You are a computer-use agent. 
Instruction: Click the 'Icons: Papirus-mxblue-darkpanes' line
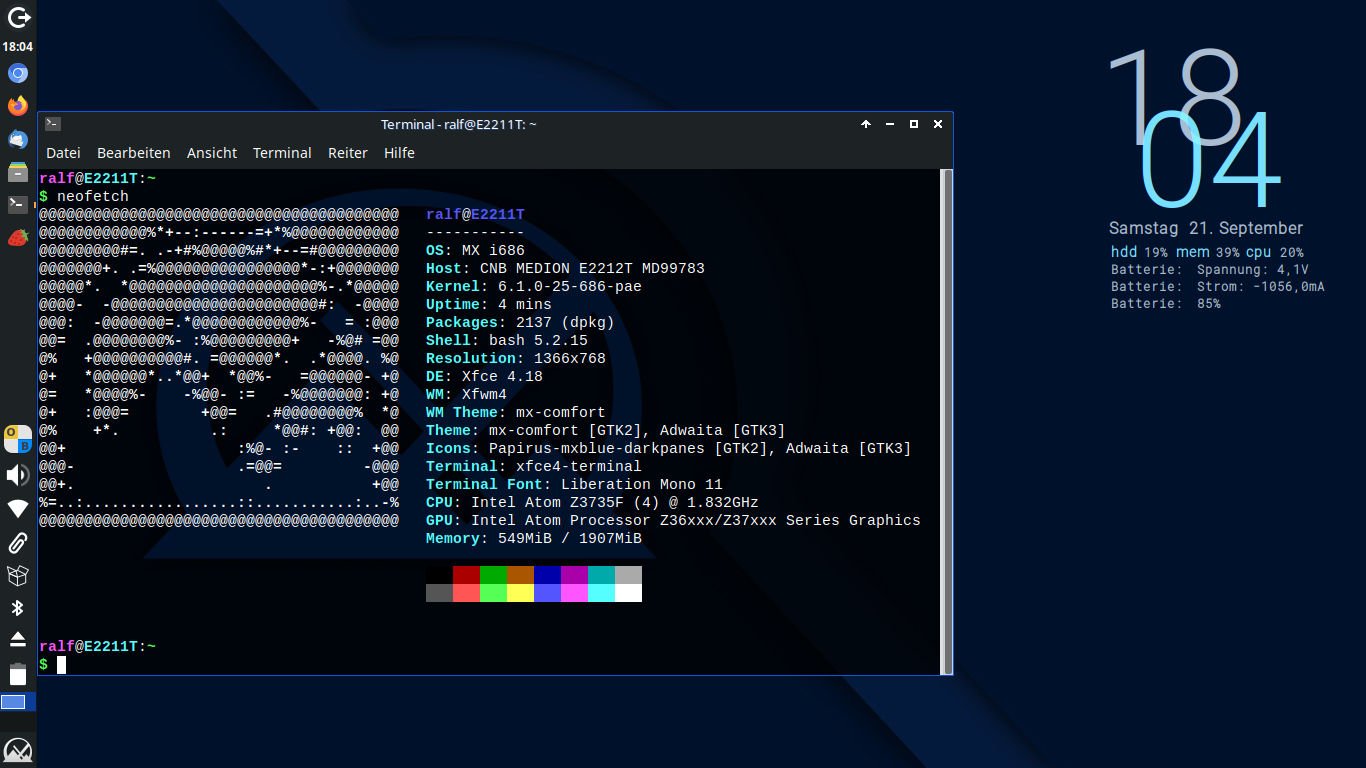click(669, 449)
